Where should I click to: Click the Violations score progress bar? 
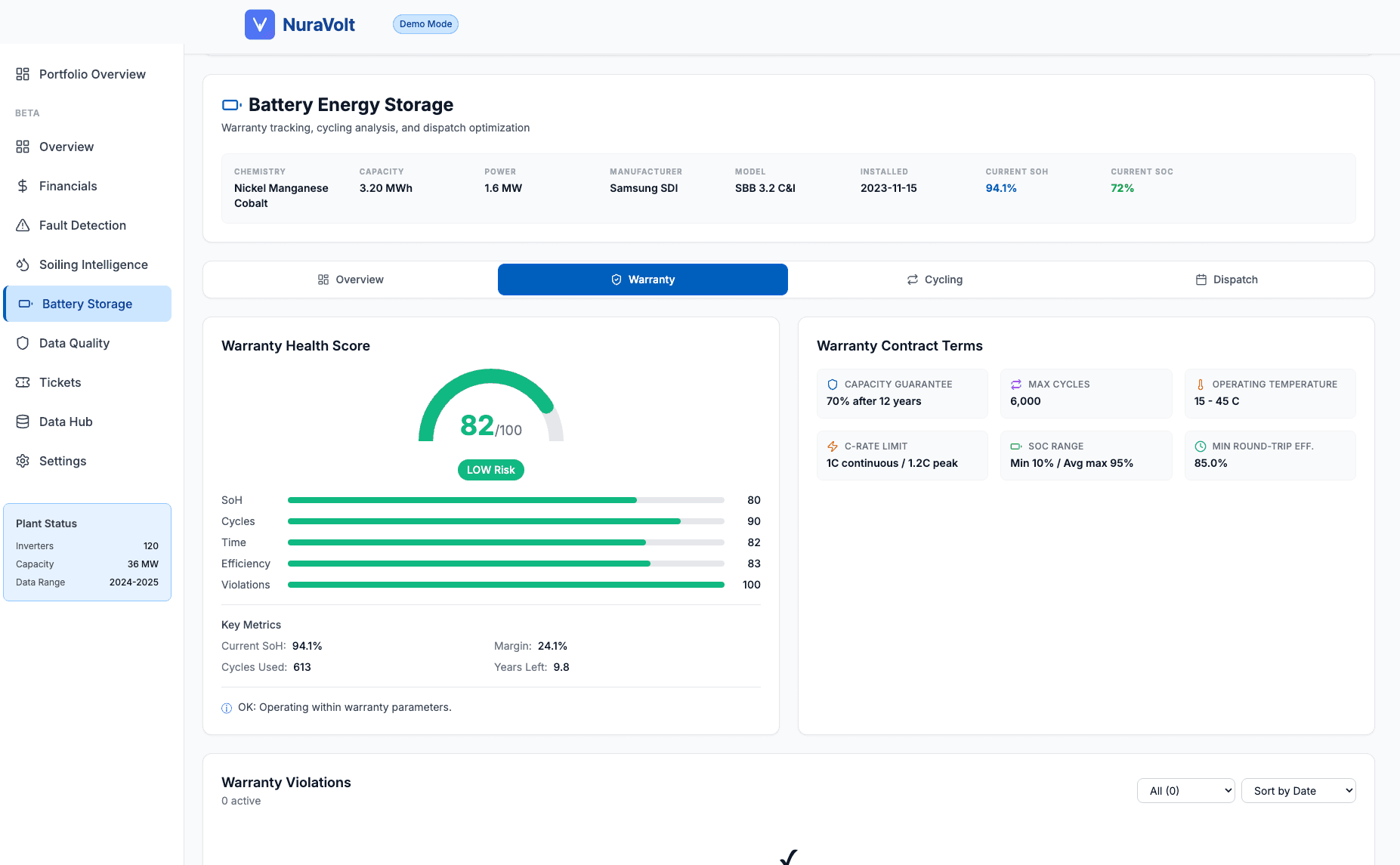pyautogui.click(x=506, y=585)
